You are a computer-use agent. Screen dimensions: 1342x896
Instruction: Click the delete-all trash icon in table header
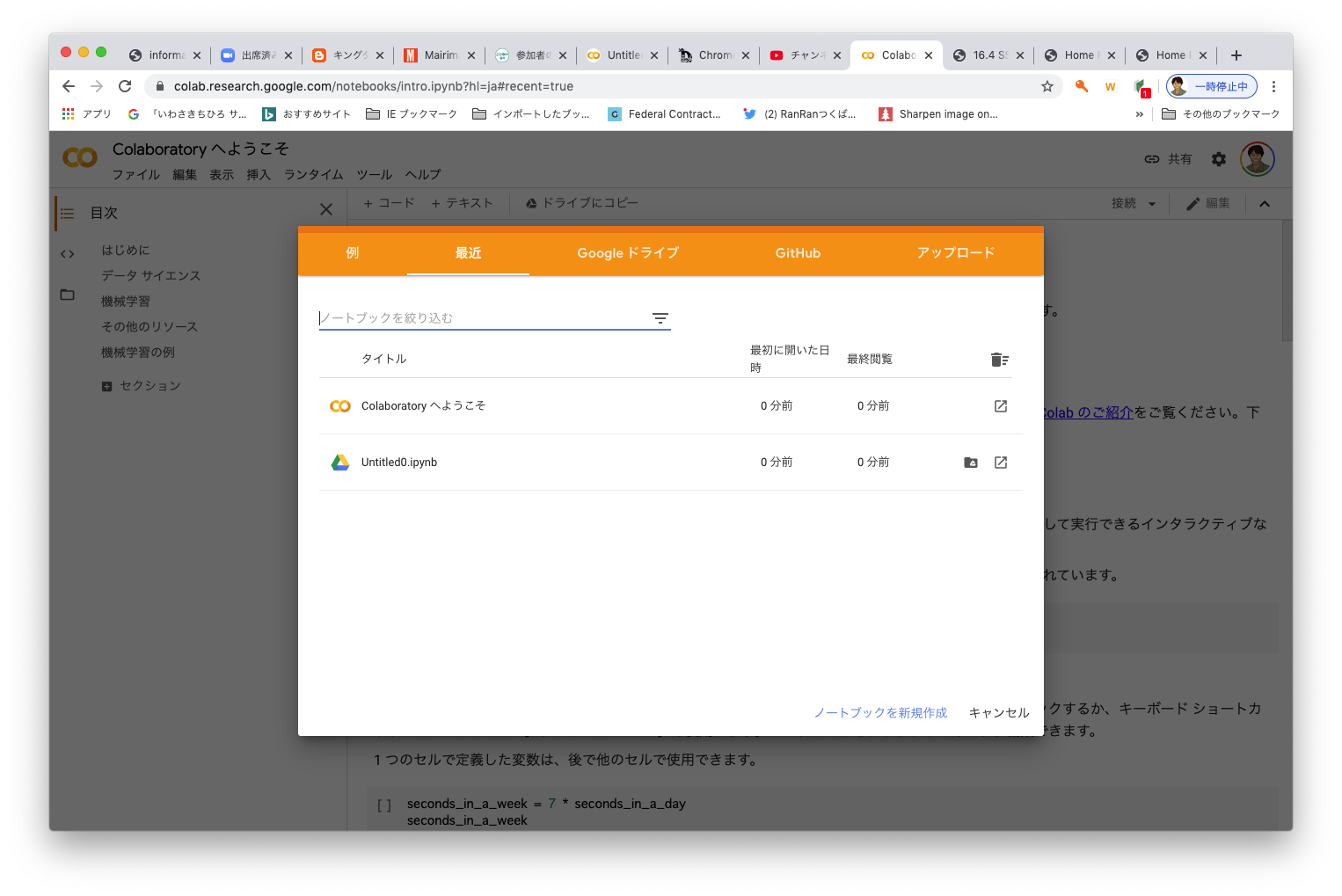1000,360
